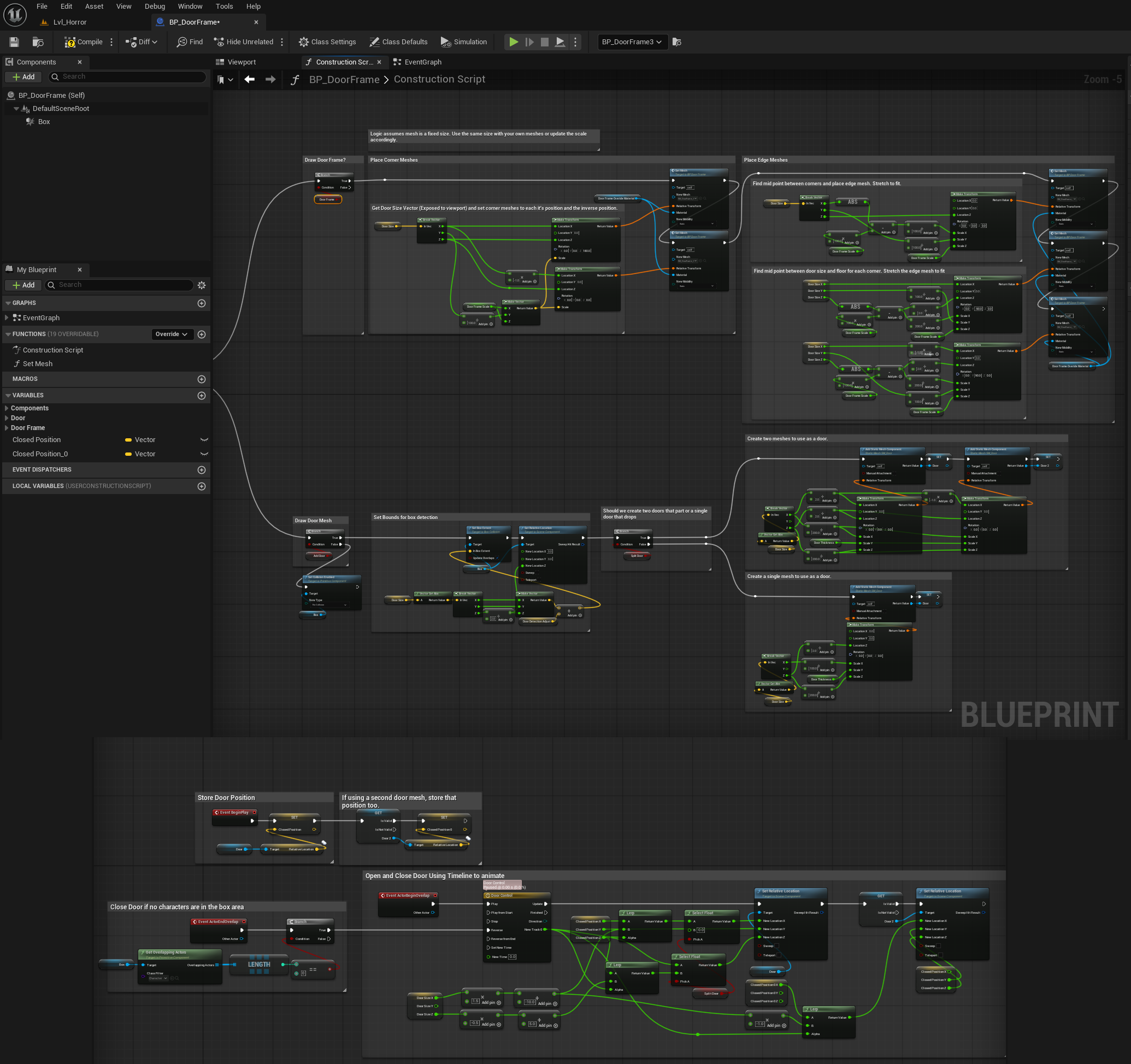Open My Blueprint settings gear

[x=202, y=285]
